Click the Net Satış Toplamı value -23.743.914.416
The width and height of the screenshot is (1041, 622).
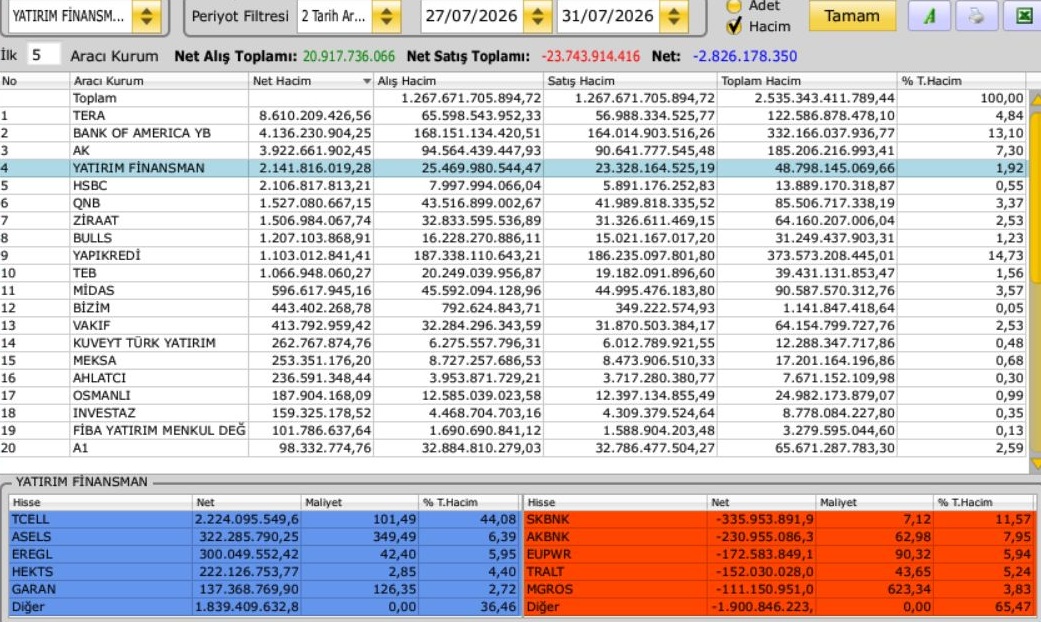click(x=591, y=56)
